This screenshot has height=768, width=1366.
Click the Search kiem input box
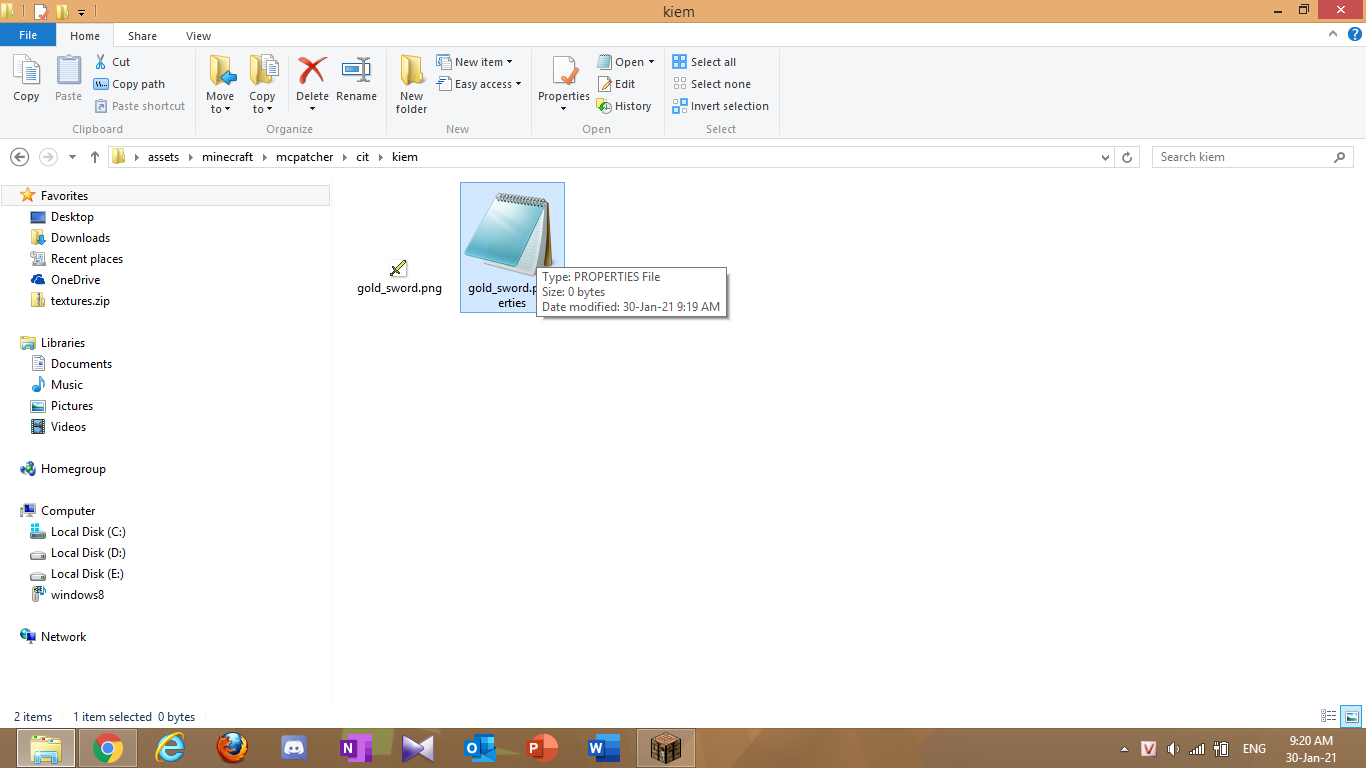pos(1253,157)
